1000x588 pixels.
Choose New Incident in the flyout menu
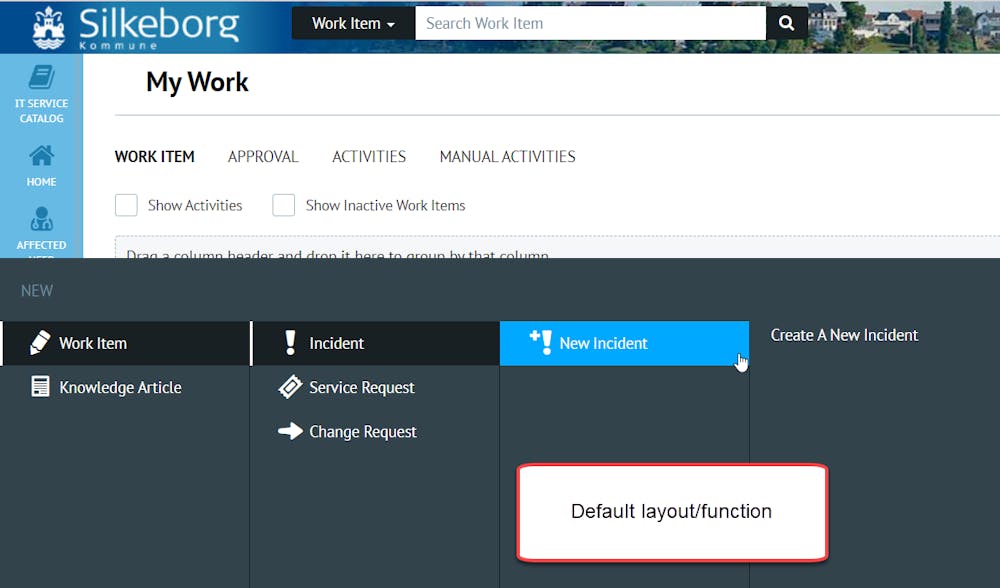point(603,343)
